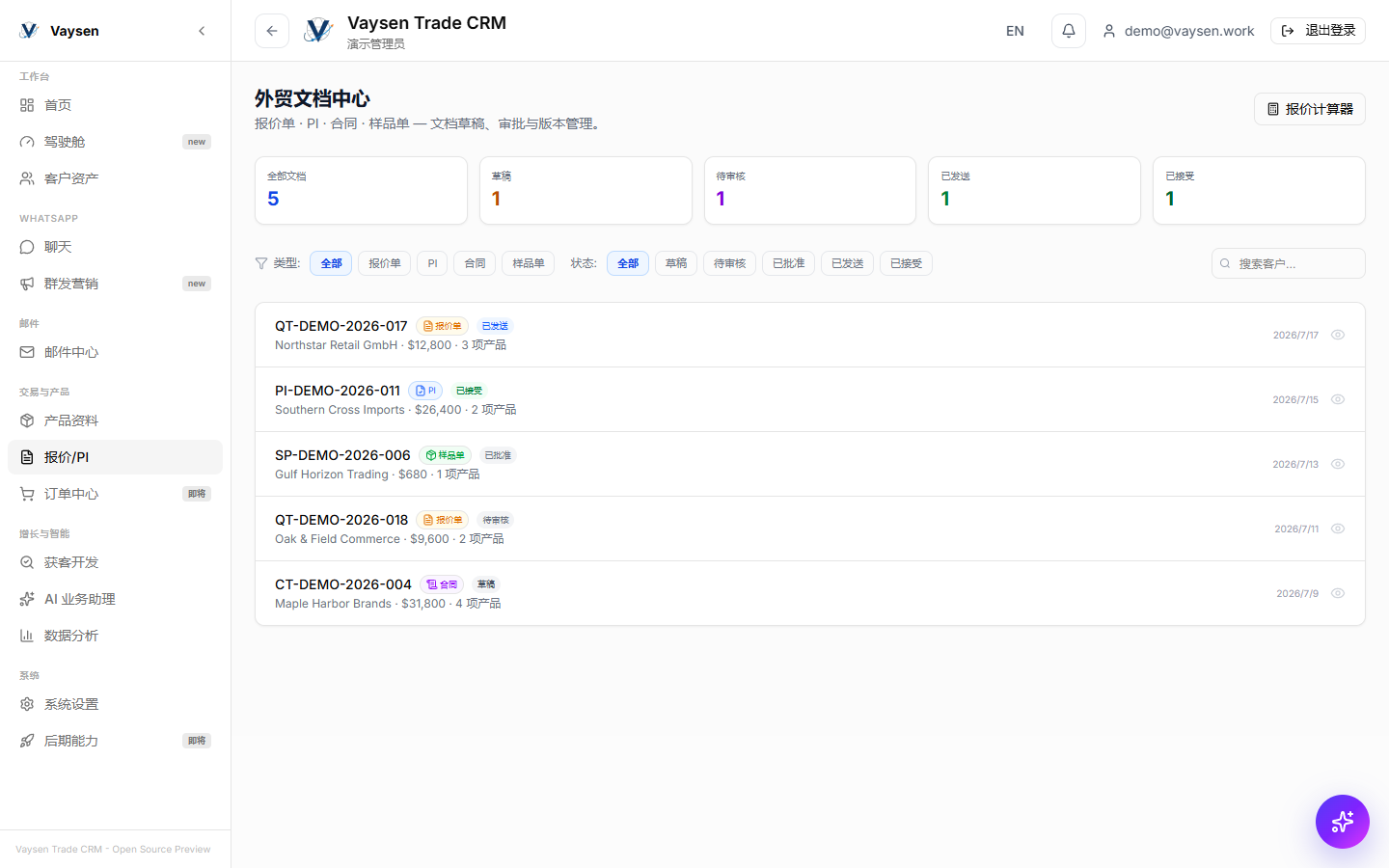Click the demo@vaysen.work user account
The image size is (1389, 868).
pyautogui.click(x=1179, y=31)
